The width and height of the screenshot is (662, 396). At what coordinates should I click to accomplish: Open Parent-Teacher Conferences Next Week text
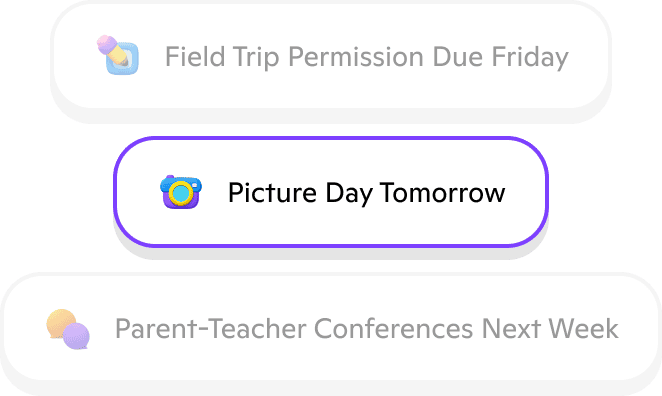click(367, 328)
